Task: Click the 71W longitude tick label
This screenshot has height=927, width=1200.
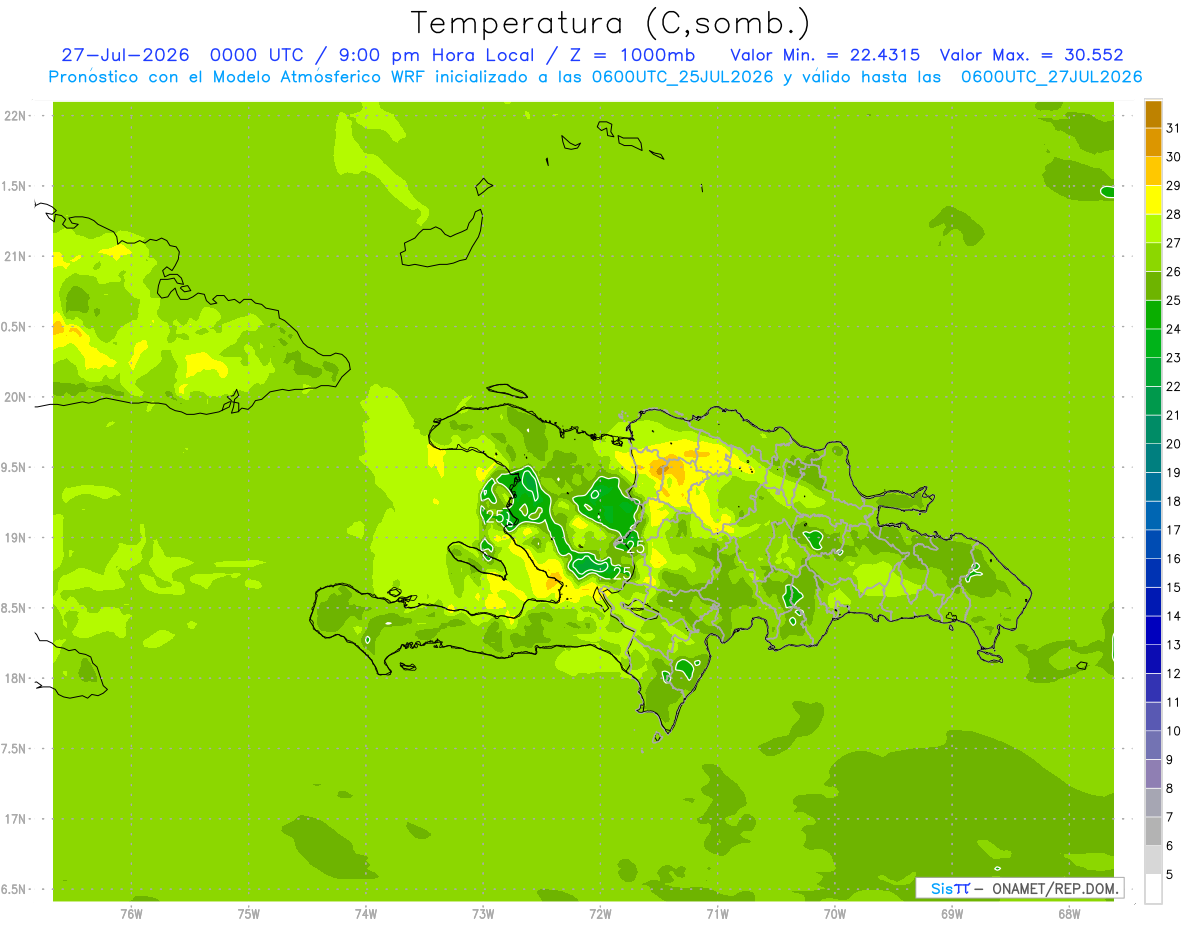Action: pos(717,914)
